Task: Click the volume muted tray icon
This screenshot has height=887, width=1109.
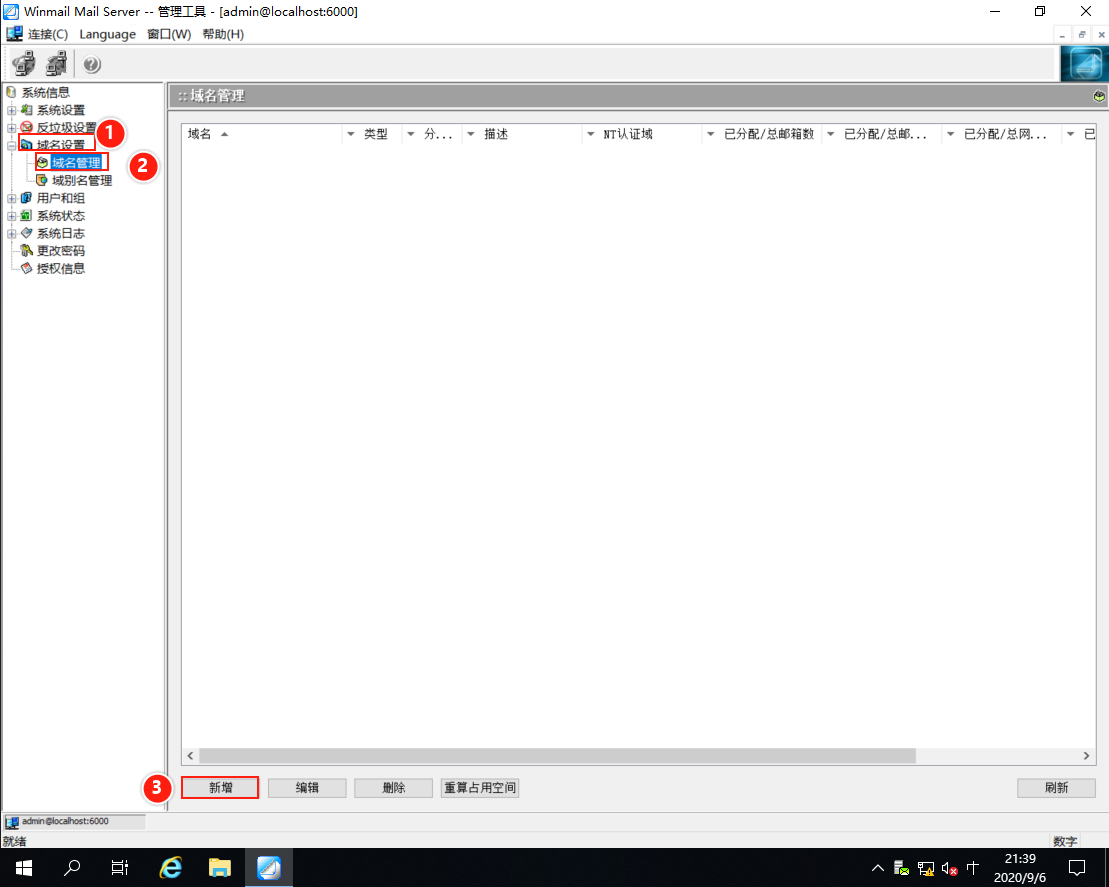Action: click(x=949, y=868)
